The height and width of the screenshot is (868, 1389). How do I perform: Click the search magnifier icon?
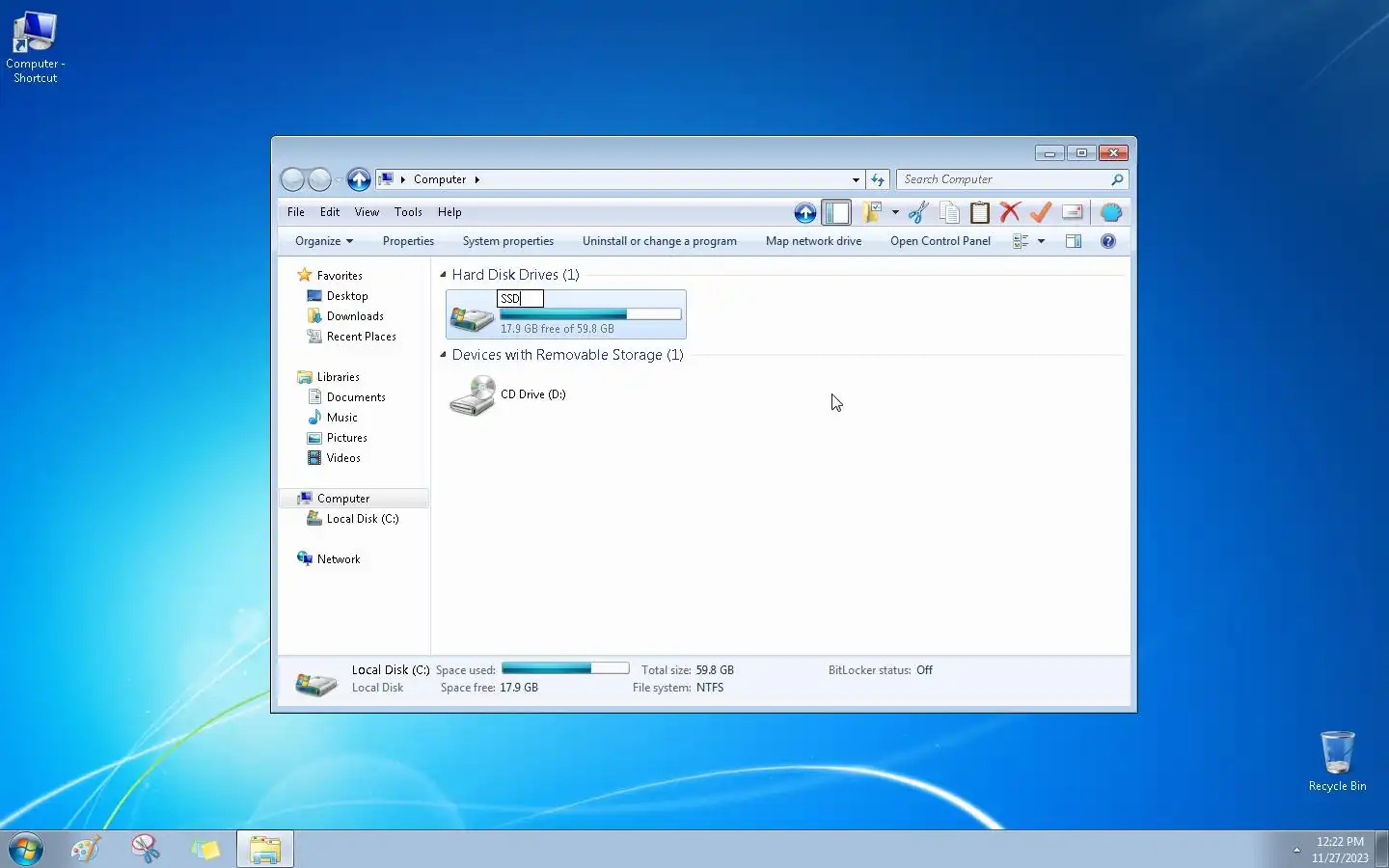[x=1117, y=179]
